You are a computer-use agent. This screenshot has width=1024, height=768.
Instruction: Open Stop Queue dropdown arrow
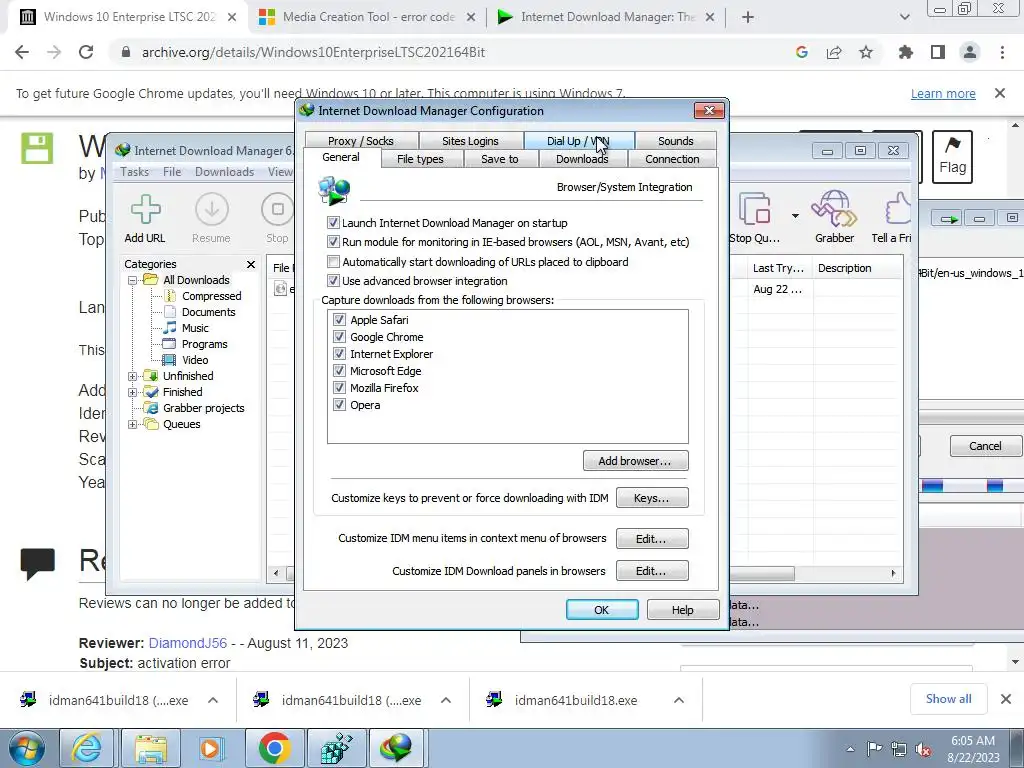pyautogui.click(x=795, y=216)
